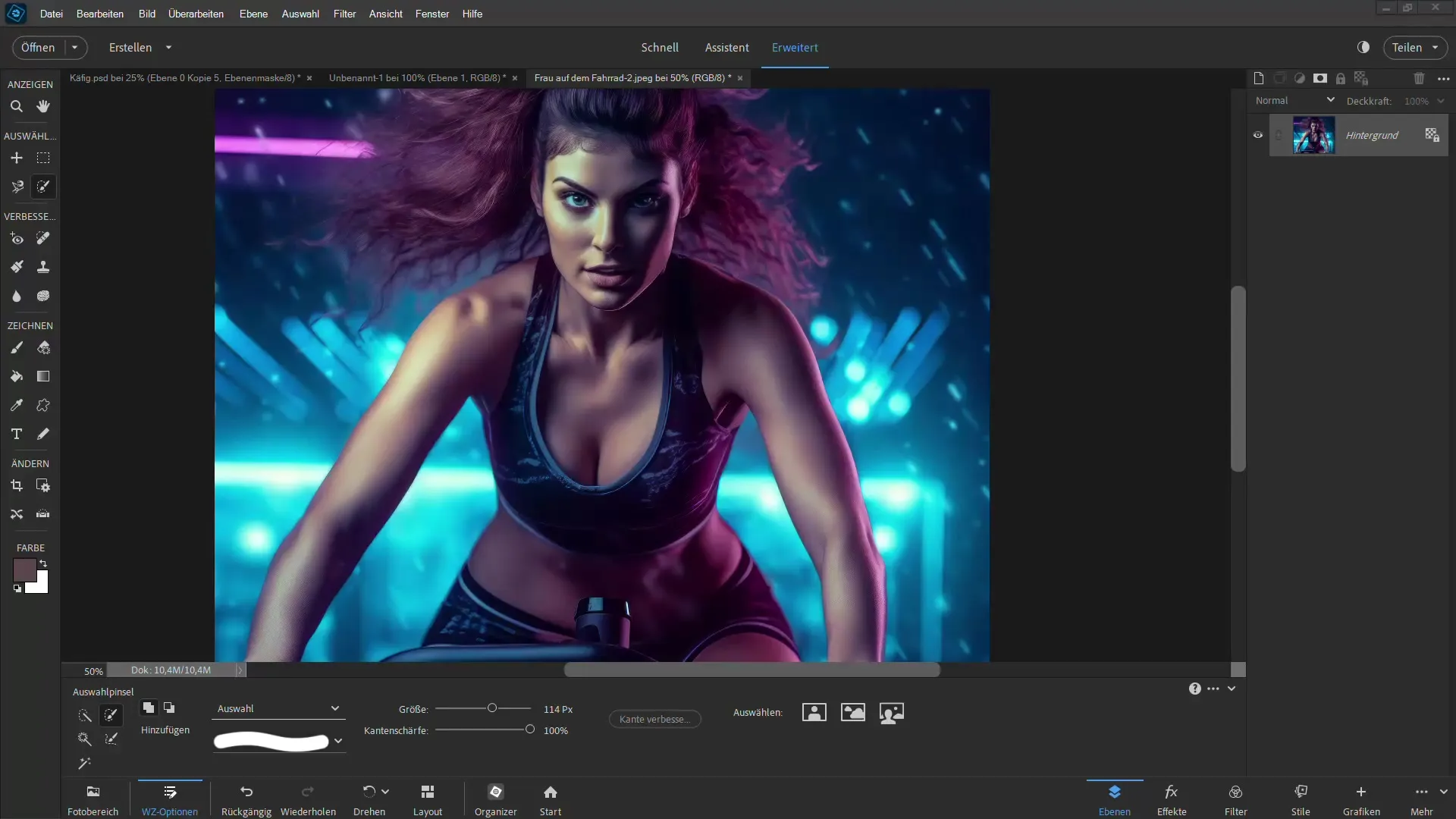The image size is (1456, 819).
Task: Select the Text tool
Action: [16, 434]
